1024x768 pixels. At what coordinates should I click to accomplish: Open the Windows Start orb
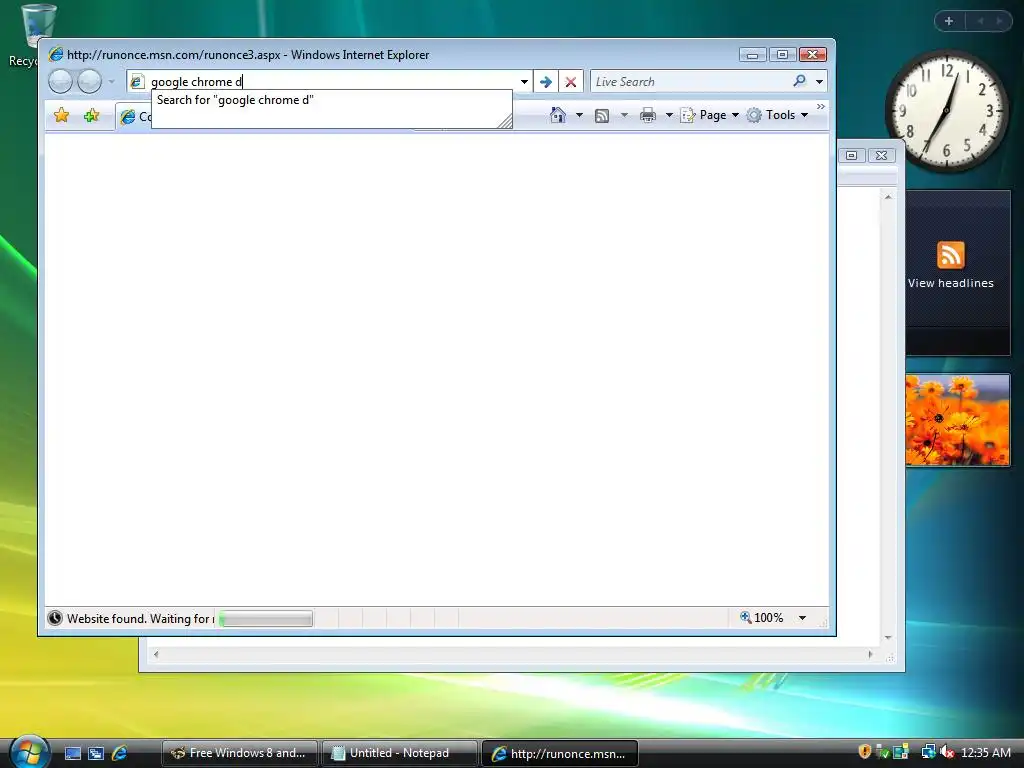coord(29,751)
